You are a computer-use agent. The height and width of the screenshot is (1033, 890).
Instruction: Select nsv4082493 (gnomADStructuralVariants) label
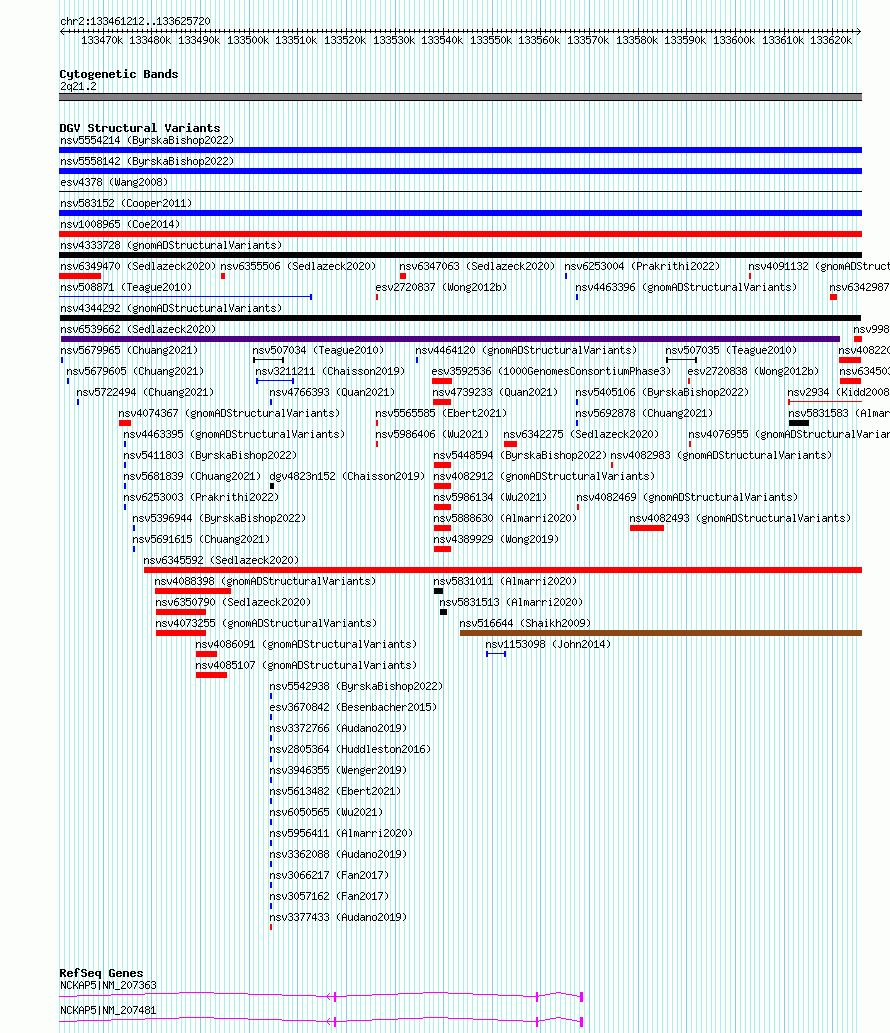click(x=740, y=519)
